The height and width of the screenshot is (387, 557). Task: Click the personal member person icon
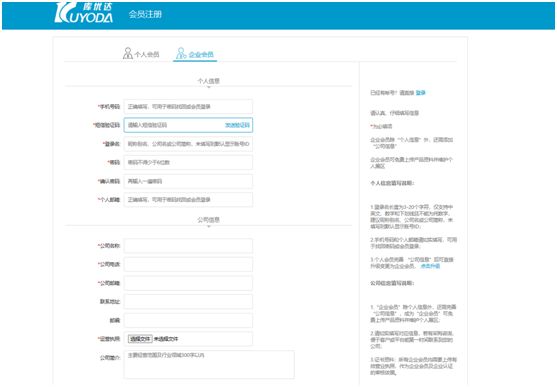[x=128, y=53]
